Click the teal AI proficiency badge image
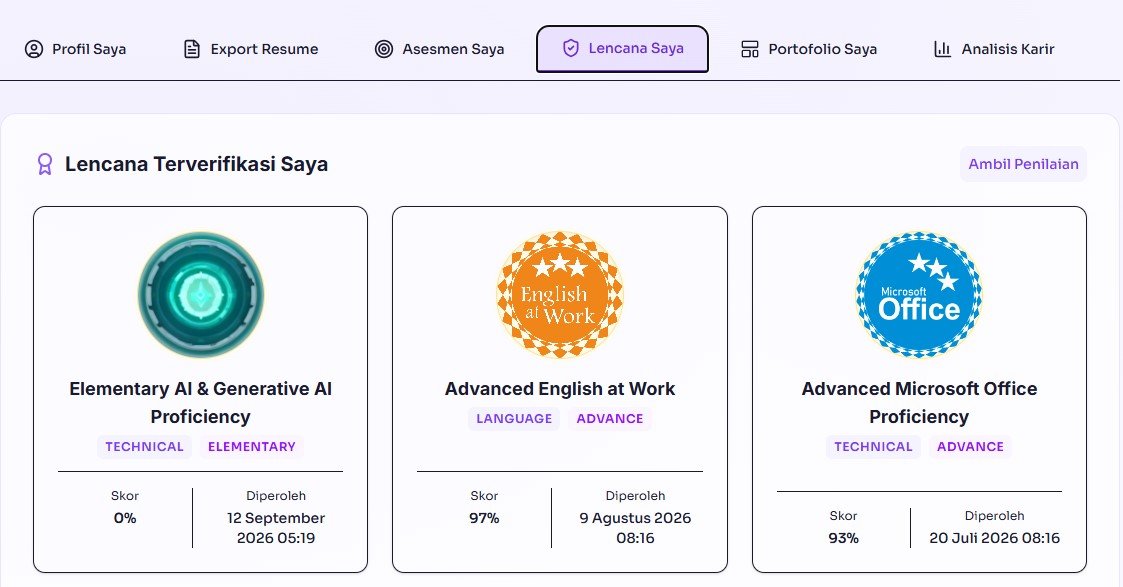The image size is (1123, 587). point(201,295)
